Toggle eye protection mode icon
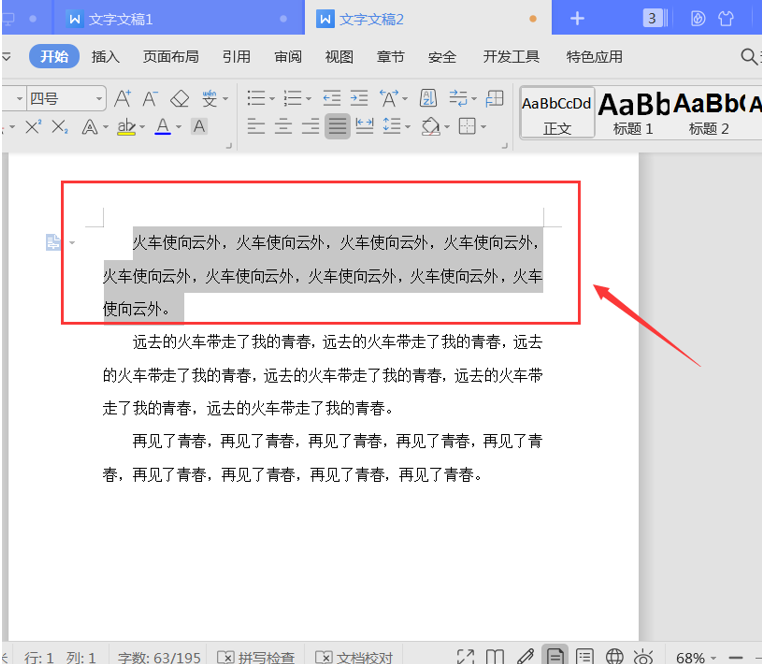The image size is (762, 664). coord(643,656)
